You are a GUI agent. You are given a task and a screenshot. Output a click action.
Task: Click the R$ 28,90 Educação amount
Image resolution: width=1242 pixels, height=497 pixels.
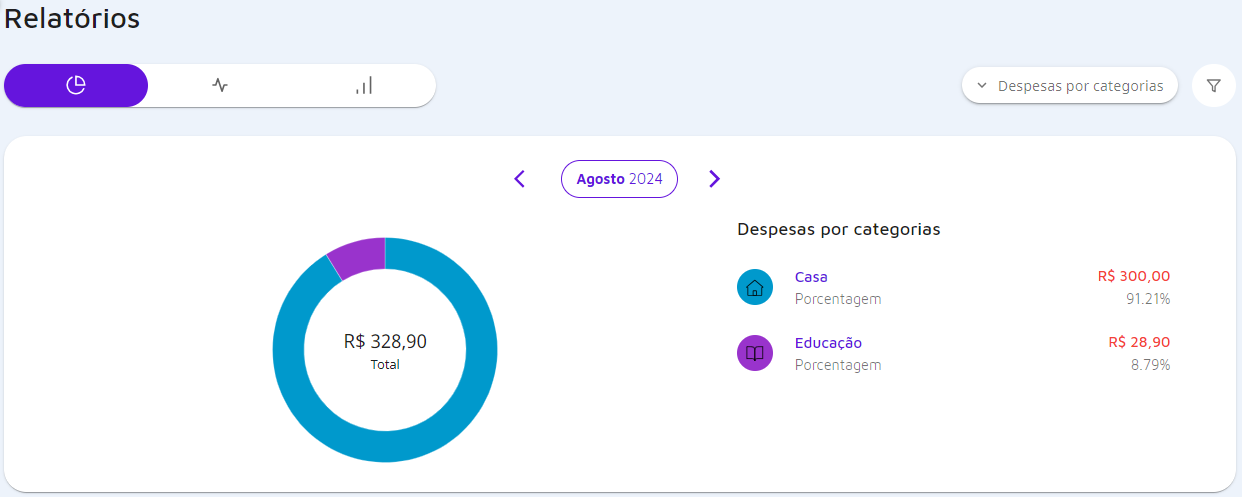point(1139,342)
